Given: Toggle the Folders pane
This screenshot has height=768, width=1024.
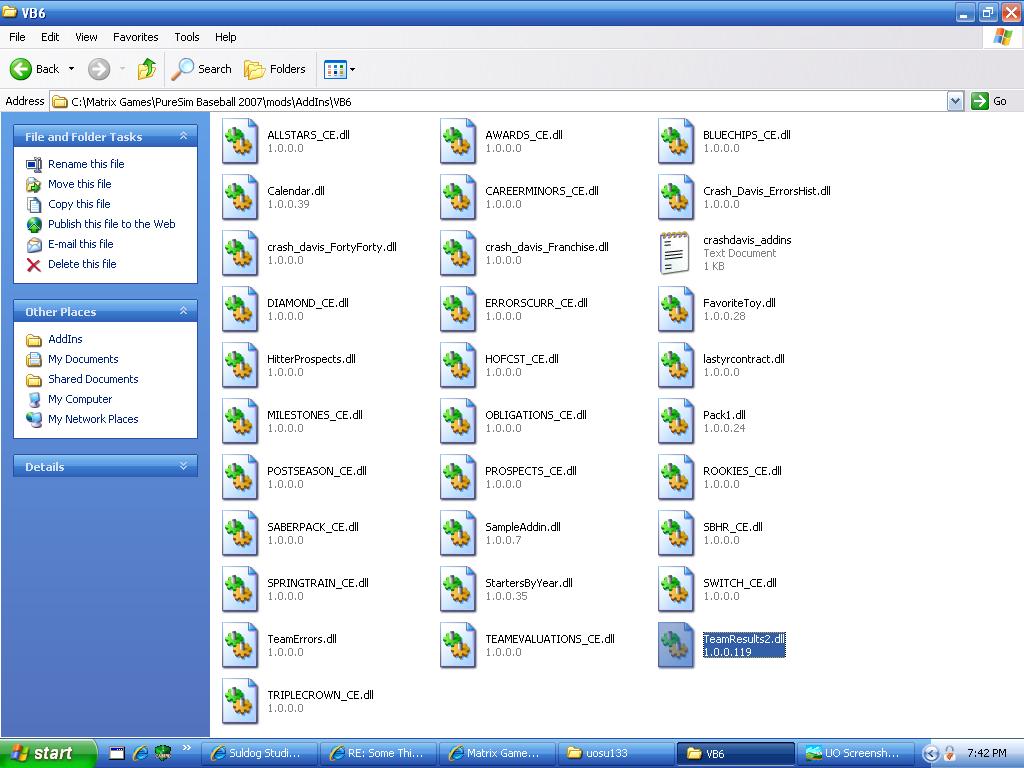Looking at the screenshot, I should click(x=275, y=69).
